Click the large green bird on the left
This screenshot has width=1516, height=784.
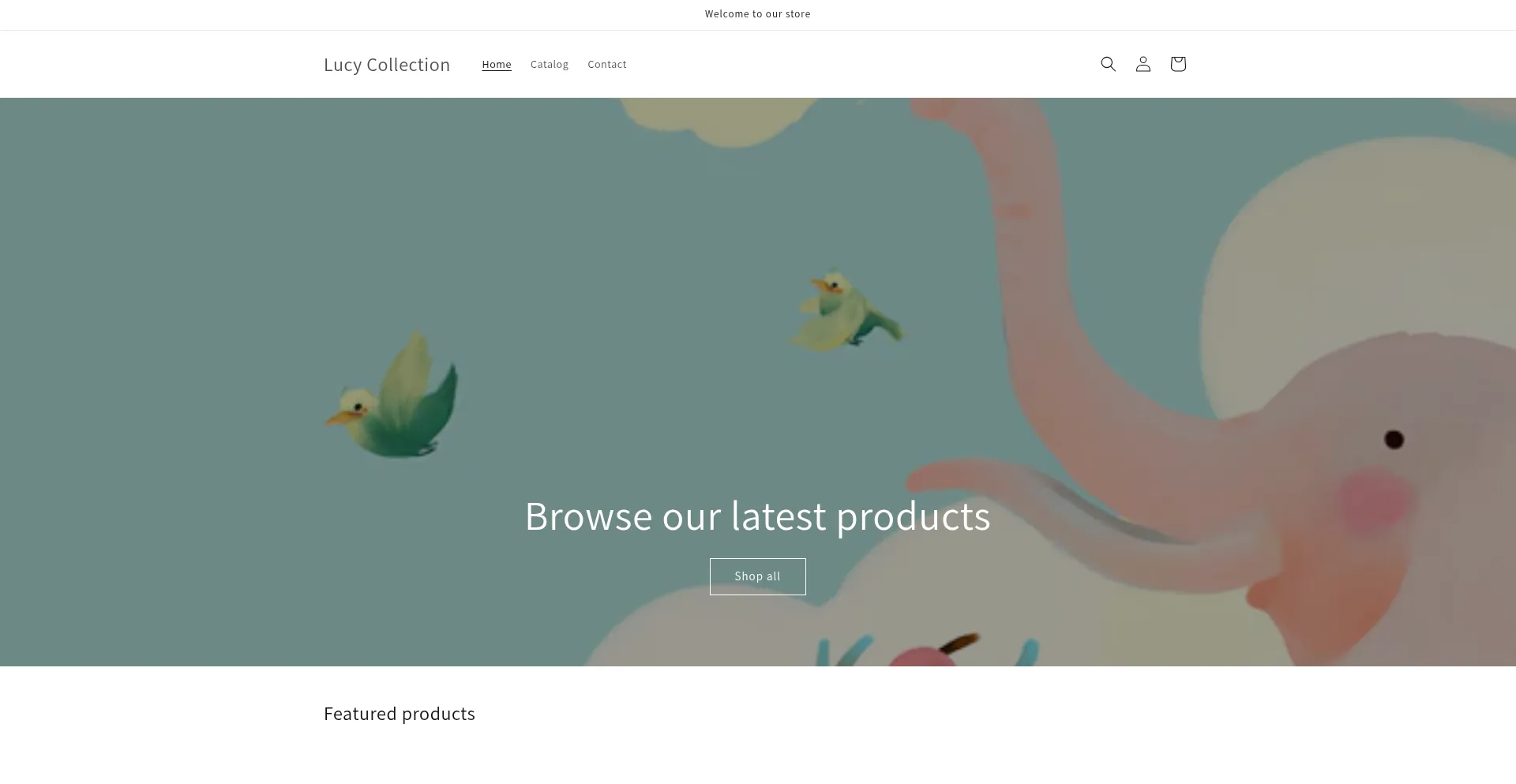pos(392,396)
